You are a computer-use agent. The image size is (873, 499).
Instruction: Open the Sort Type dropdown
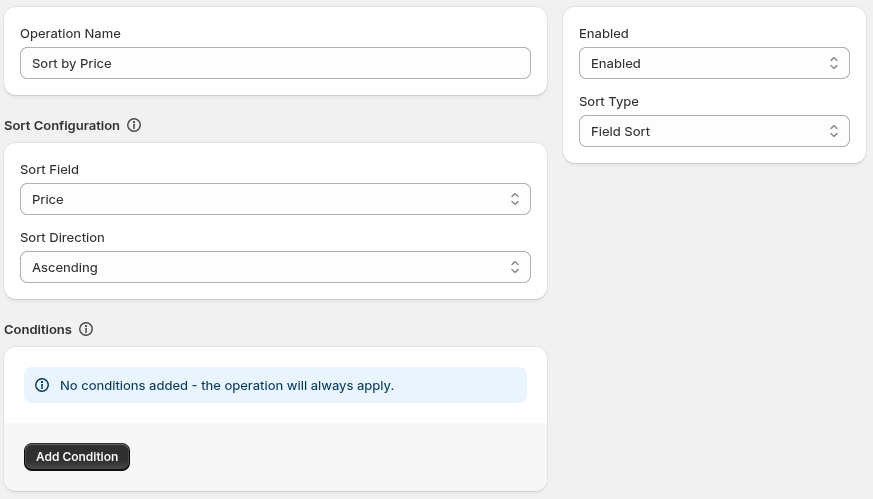(x=714, y=131)
